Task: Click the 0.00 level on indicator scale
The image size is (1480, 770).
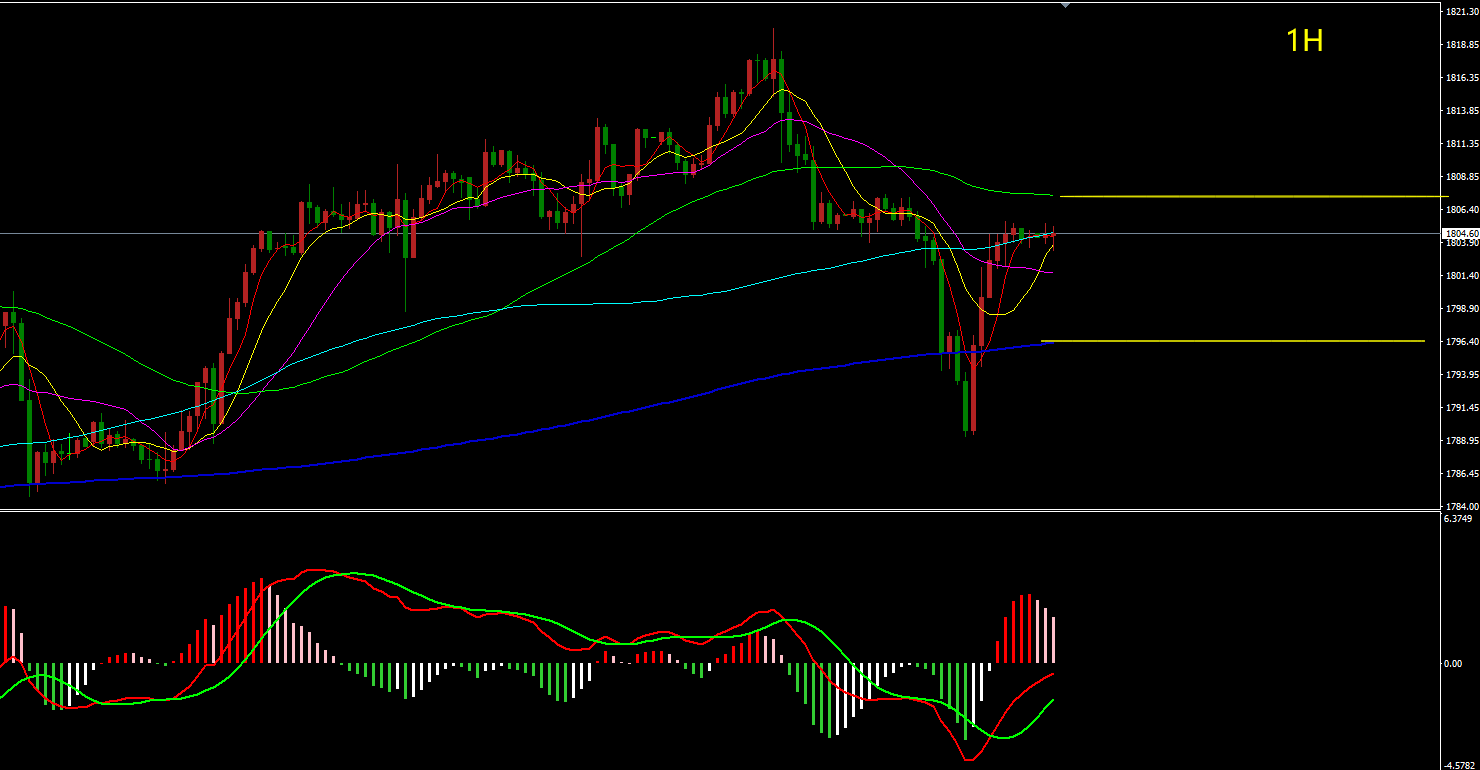Action: [1452, 664]
